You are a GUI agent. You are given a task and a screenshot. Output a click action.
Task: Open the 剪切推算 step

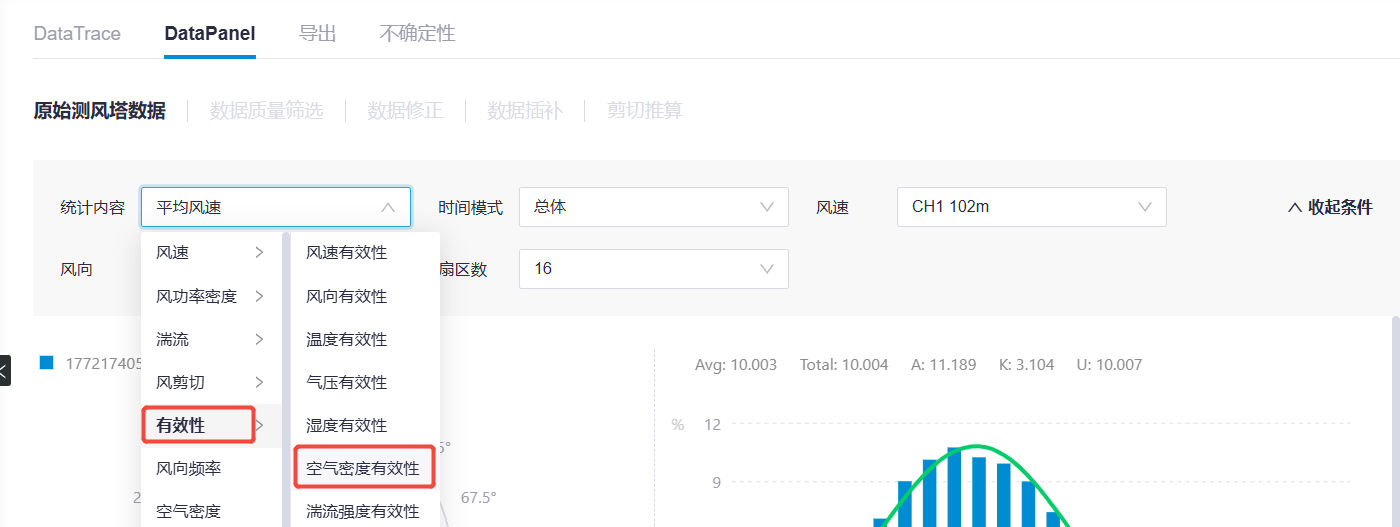pyautogui.click(x=644, y=111)
